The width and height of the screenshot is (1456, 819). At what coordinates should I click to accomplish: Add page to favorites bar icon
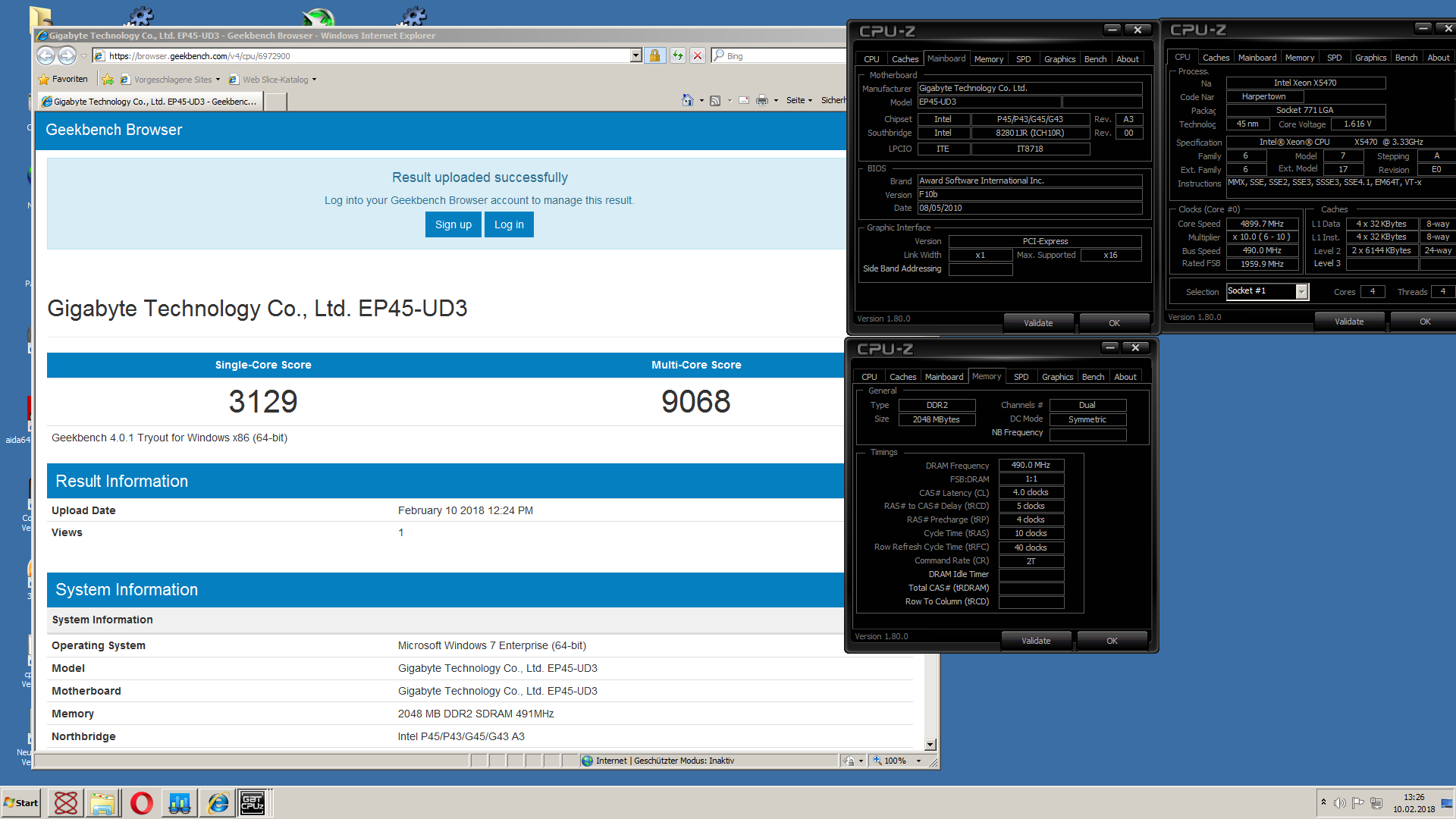[x=108, y=79]
